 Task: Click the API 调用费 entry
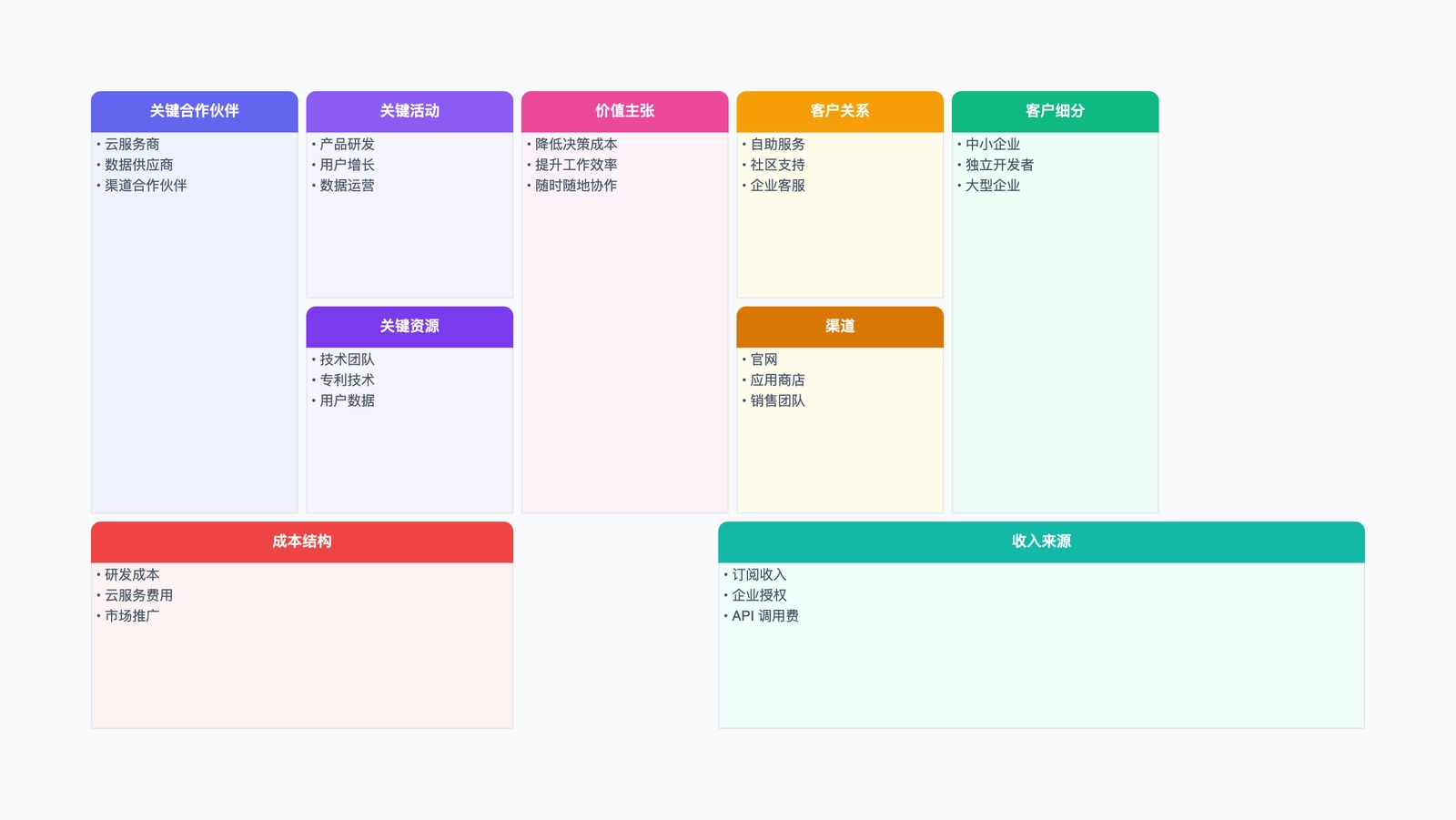click(x=766, y=616)
